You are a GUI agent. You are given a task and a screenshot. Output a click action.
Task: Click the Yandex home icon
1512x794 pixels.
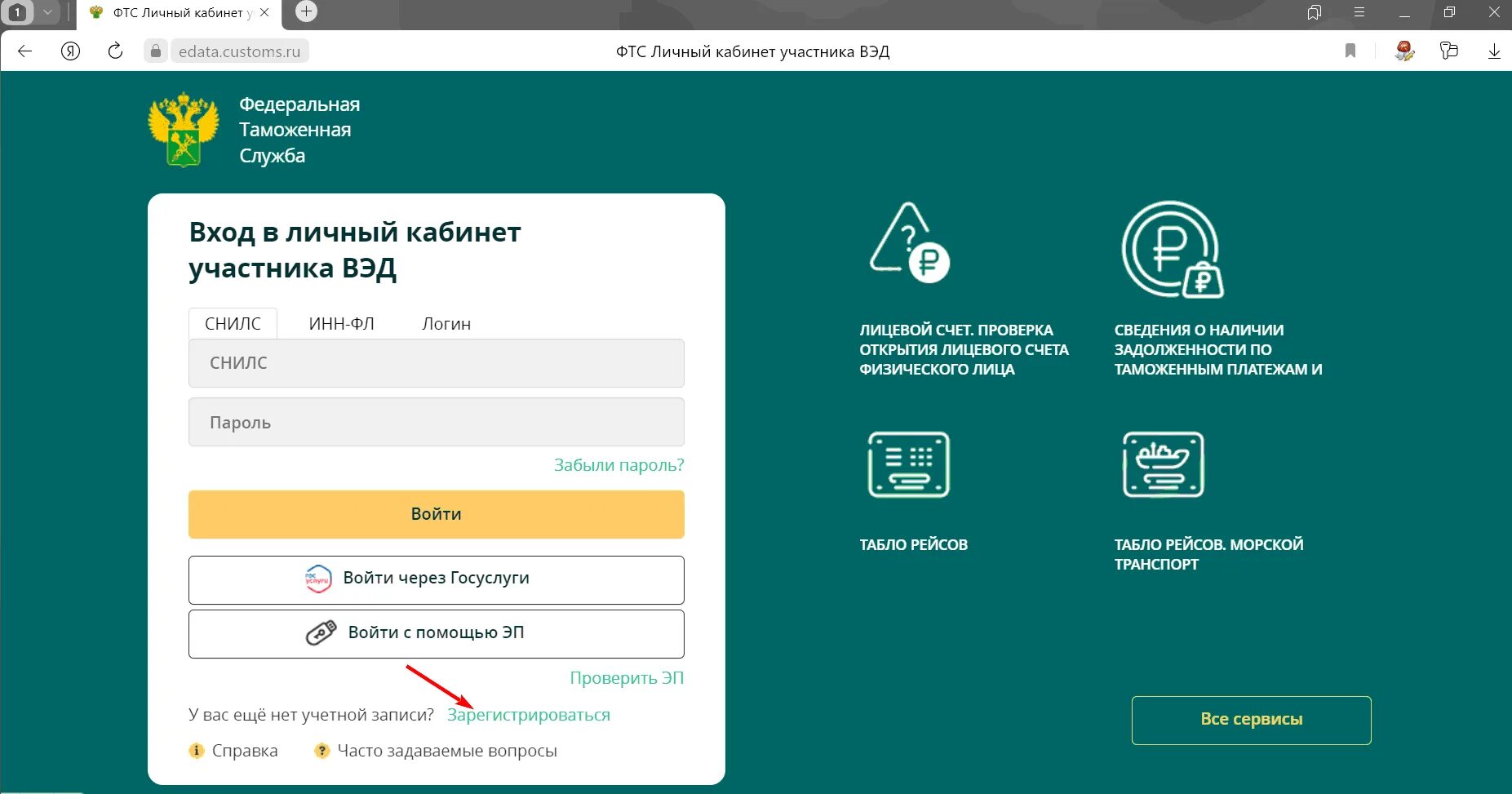point(71,51)
